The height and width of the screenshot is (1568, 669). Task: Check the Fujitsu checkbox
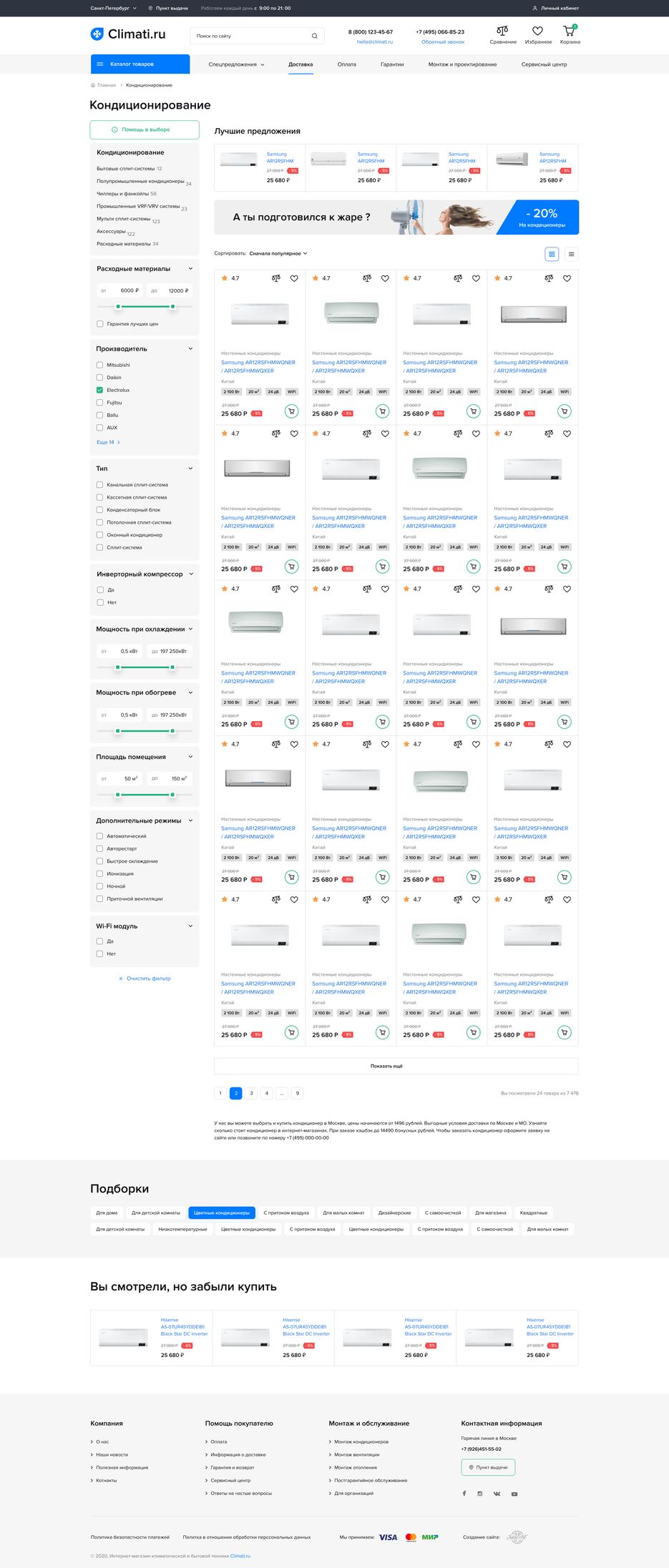coord(99,403)
